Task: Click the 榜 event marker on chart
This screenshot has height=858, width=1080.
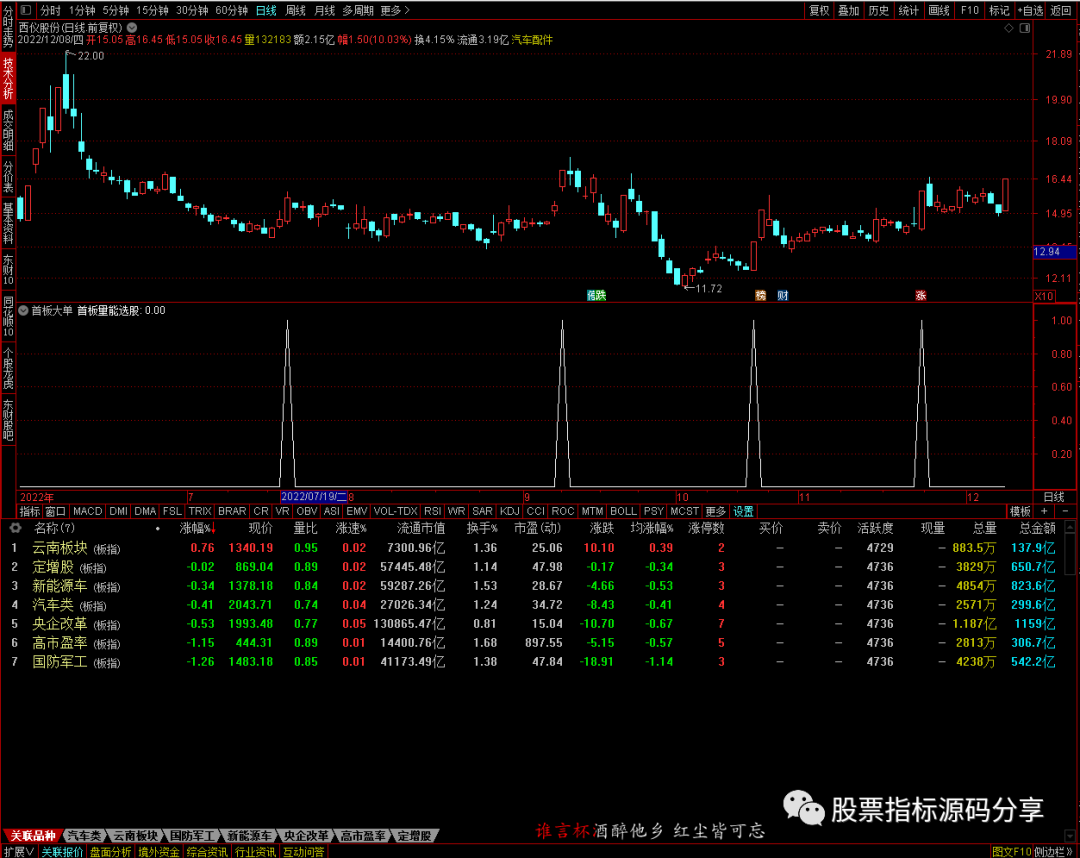Action: coord(760,295)
